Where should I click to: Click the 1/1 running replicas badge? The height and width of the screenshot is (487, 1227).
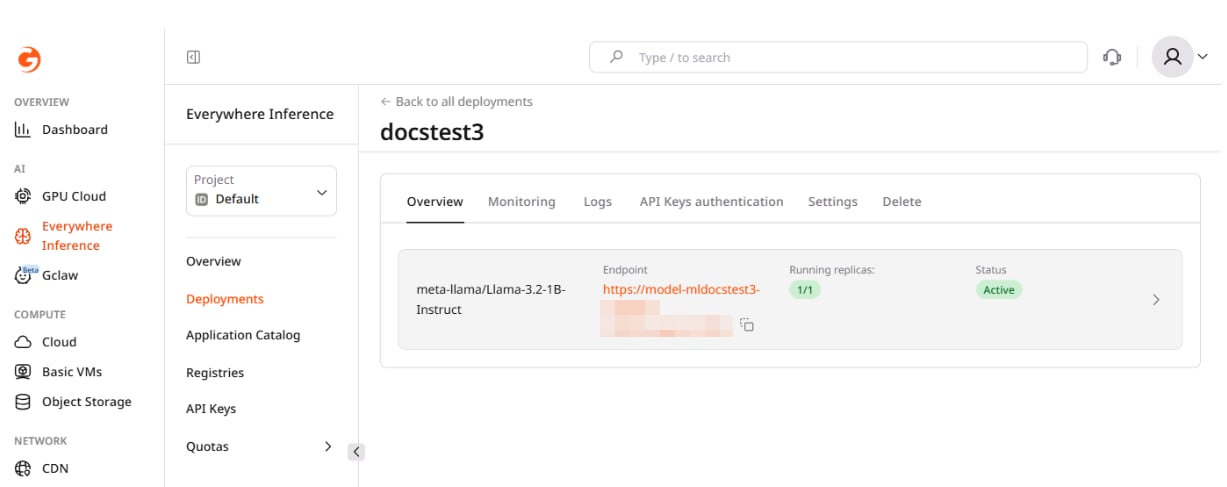click(804, 290)
